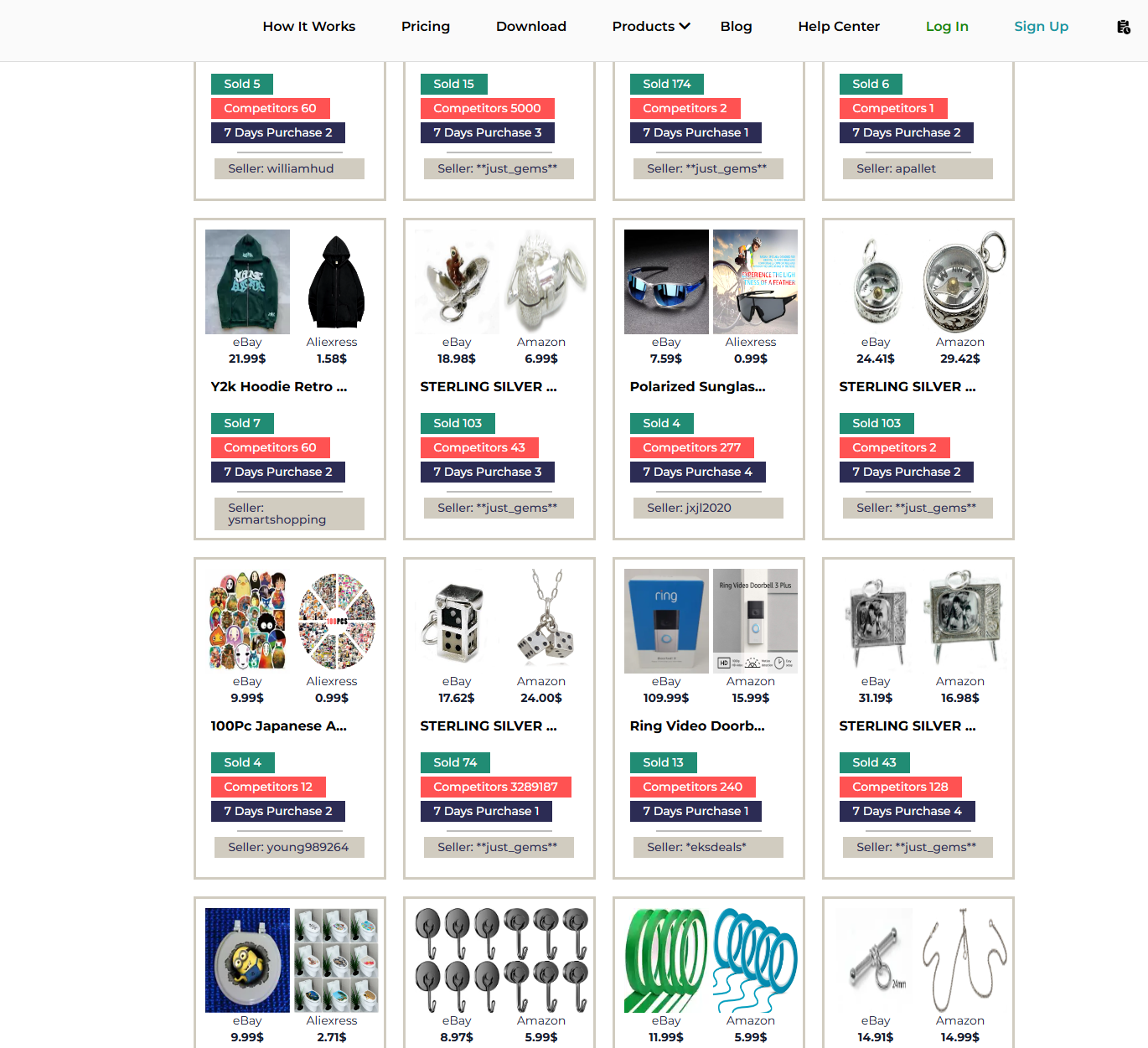Expand the Products dropdown menu

(x=651, y=26)
